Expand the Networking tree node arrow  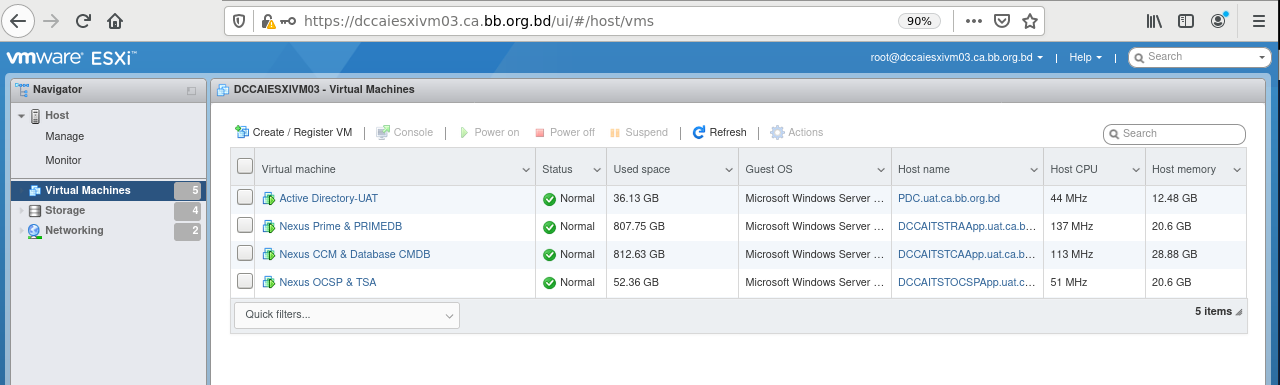(x=21, y=231)
